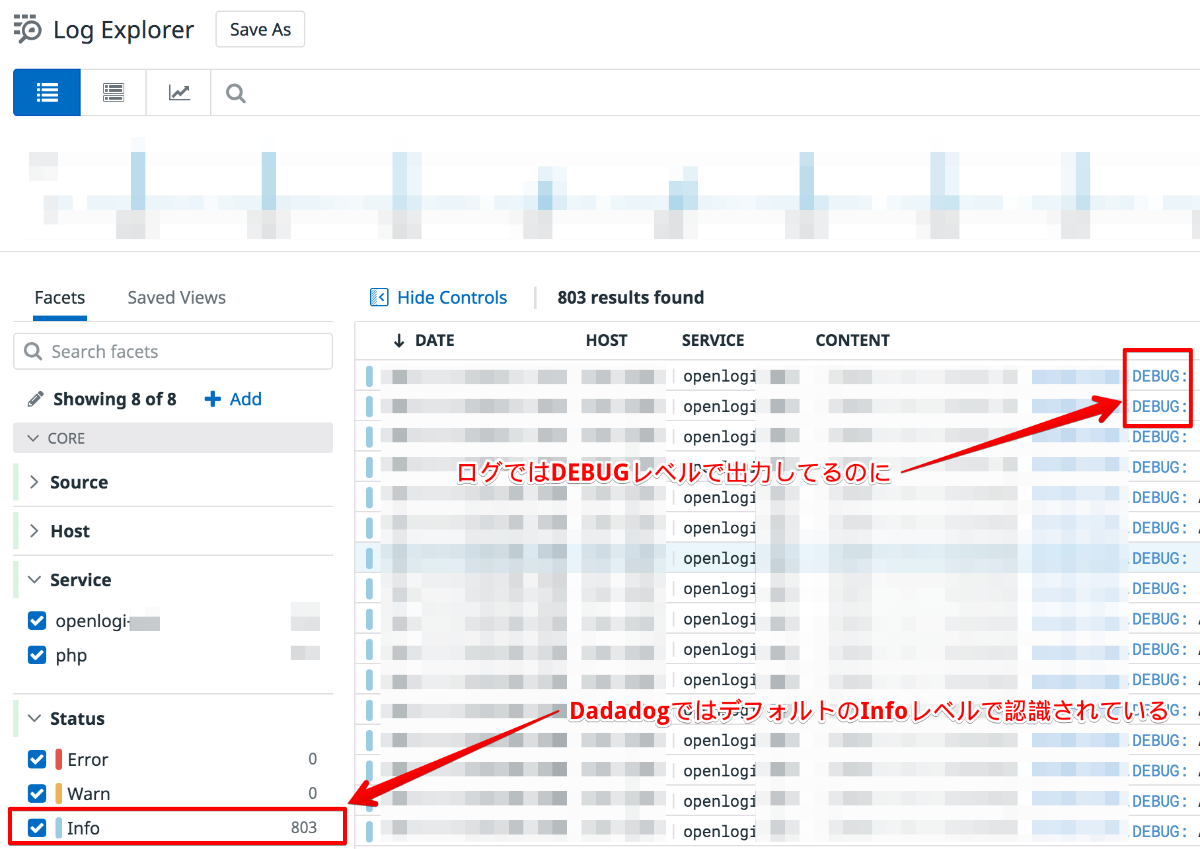Image resolution: width=1200 pixels, height=849 pixels.
Task: Click the SERVICE column header
Action: coord(713,340)
